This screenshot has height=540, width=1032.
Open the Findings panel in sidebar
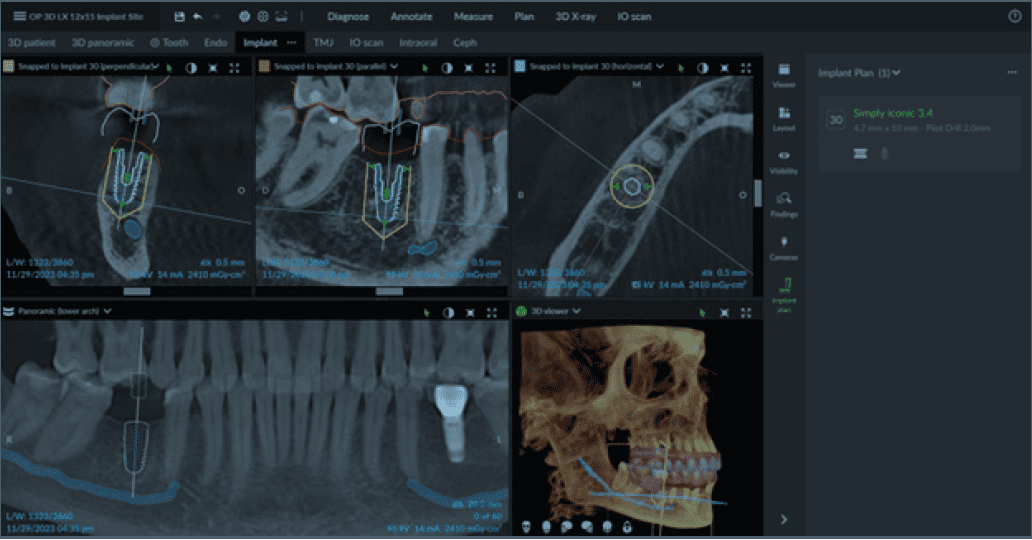(784, 204)
